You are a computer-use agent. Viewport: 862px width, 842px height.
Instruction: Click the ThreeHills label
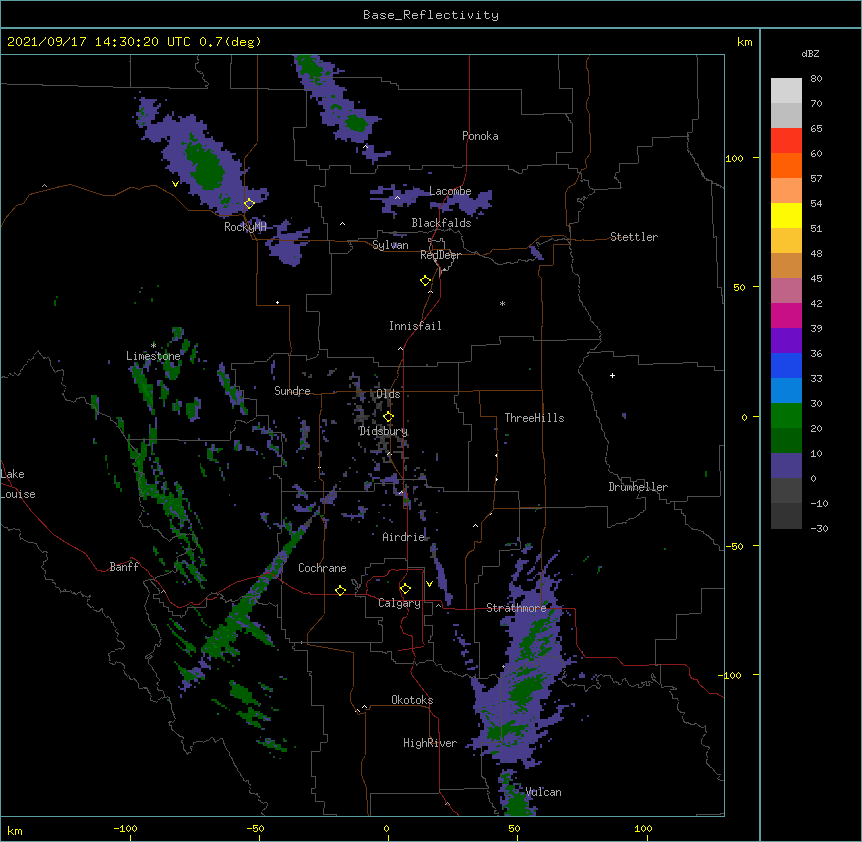pyautogui.click(x=534, y=418)
